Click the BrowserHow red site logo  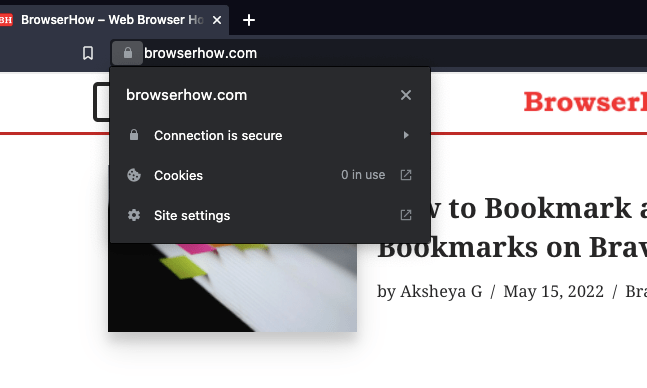point(585,102)
